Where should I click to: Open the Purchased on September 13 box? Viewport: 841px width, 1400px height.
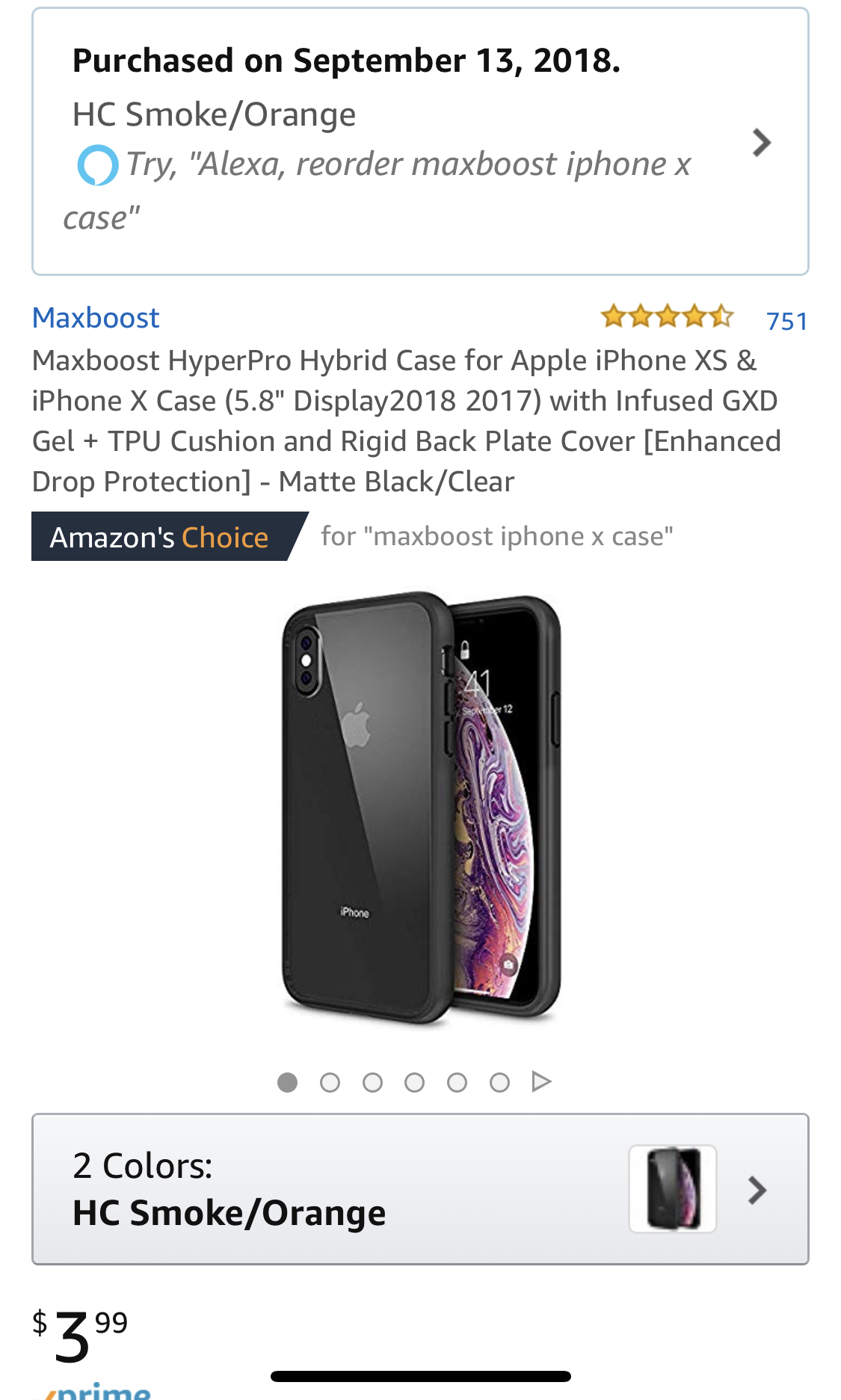pyautogui.click(x=420, y=141)
